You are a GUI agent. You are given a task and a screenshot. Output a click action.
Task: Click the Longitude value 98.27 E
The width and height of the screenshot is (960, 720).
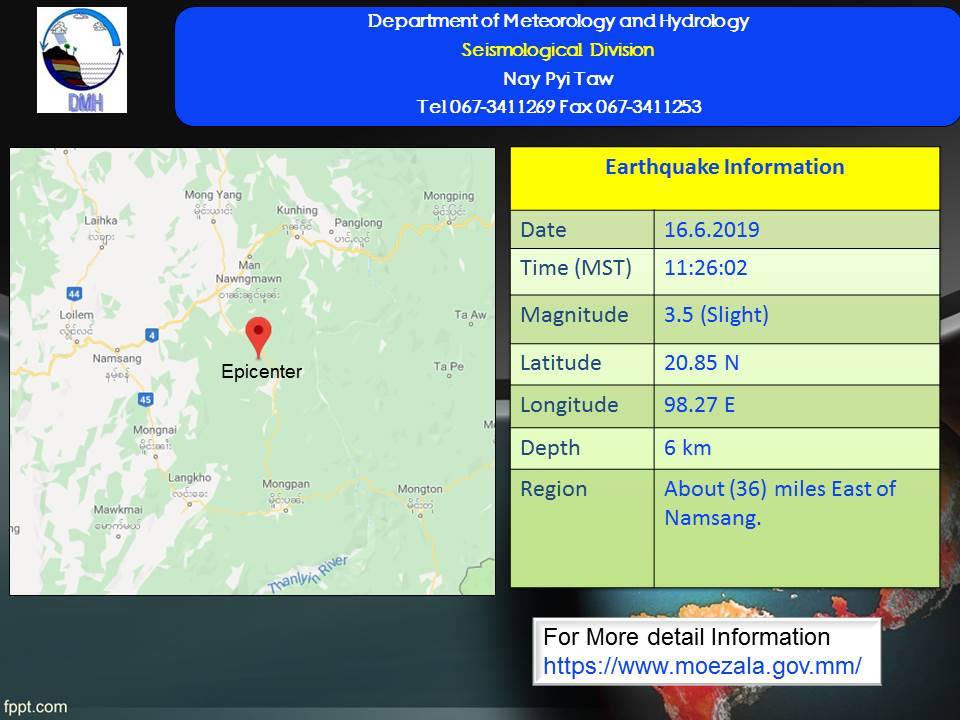tap(701, 405)
